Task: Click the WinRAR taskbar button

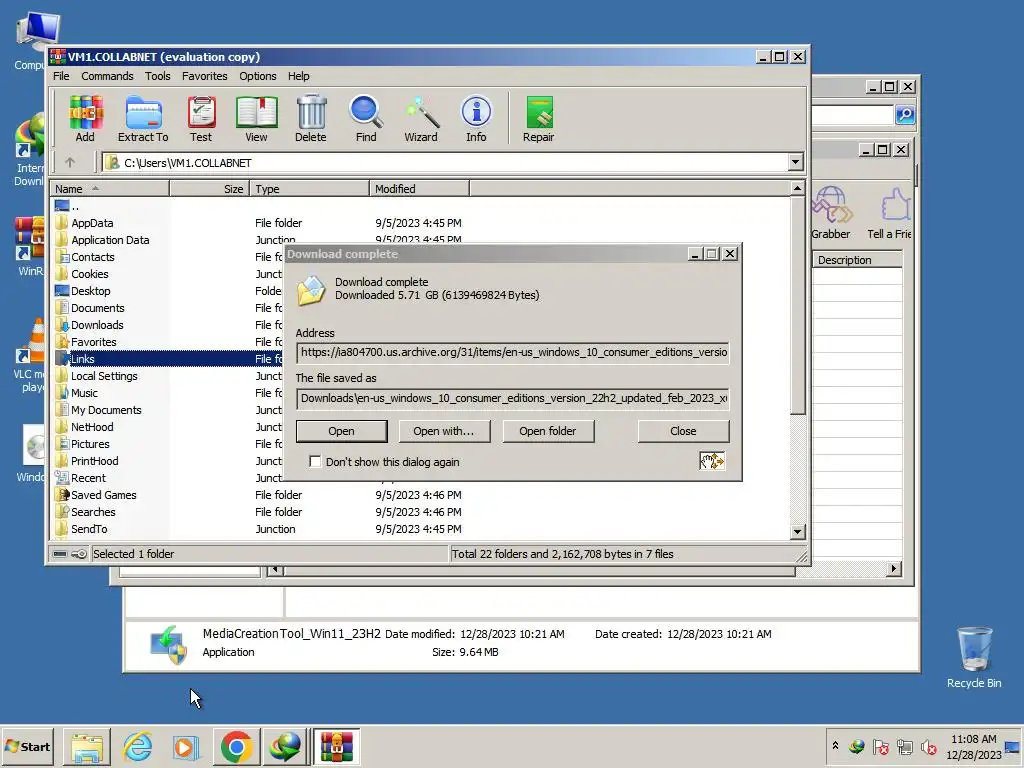Action: click(336, 746)
